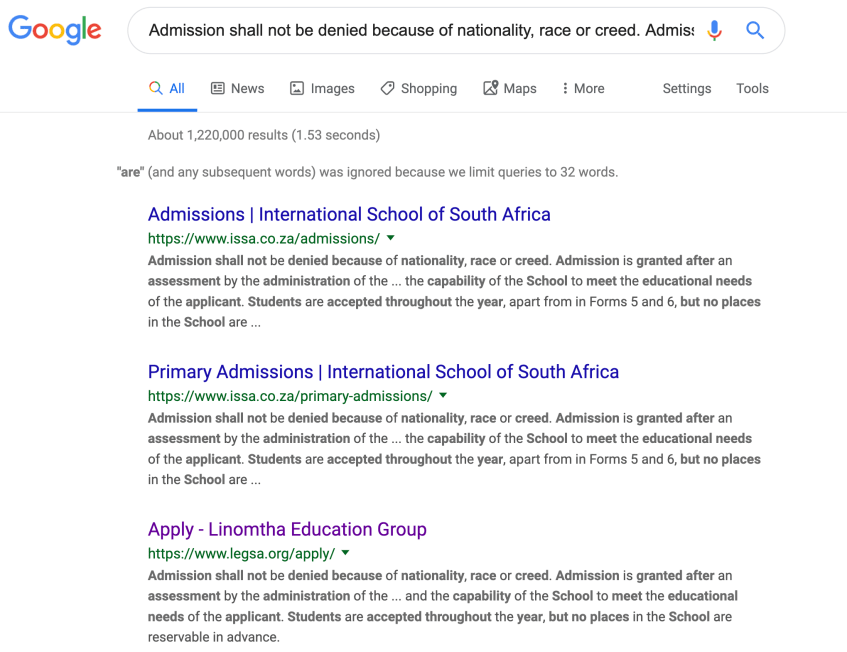Open the Settings menu
The width and height of the screenshot is (847, 652).
coord(687,88)
